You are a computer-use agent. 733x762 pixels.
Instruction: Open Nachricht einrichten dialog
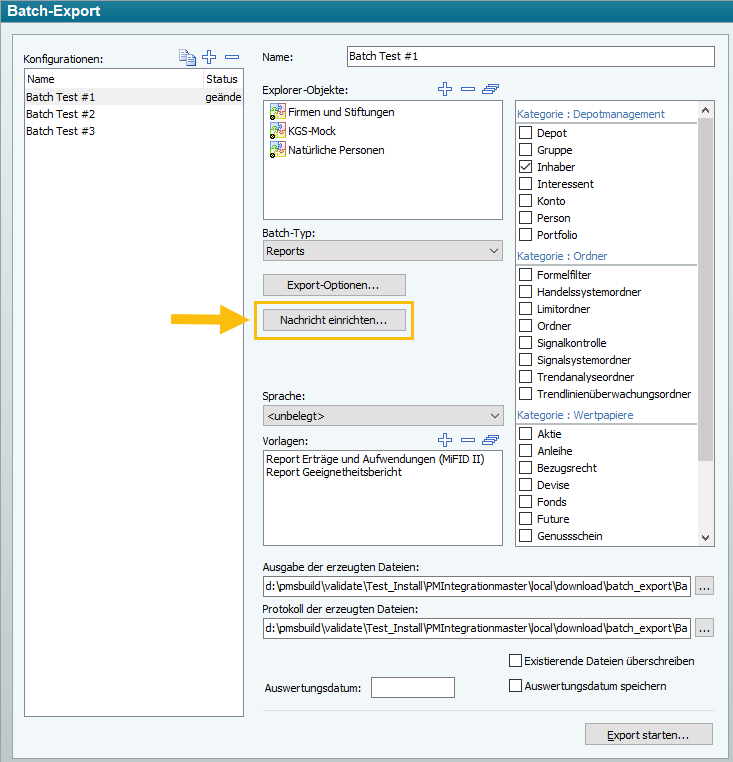click(334, 320)
